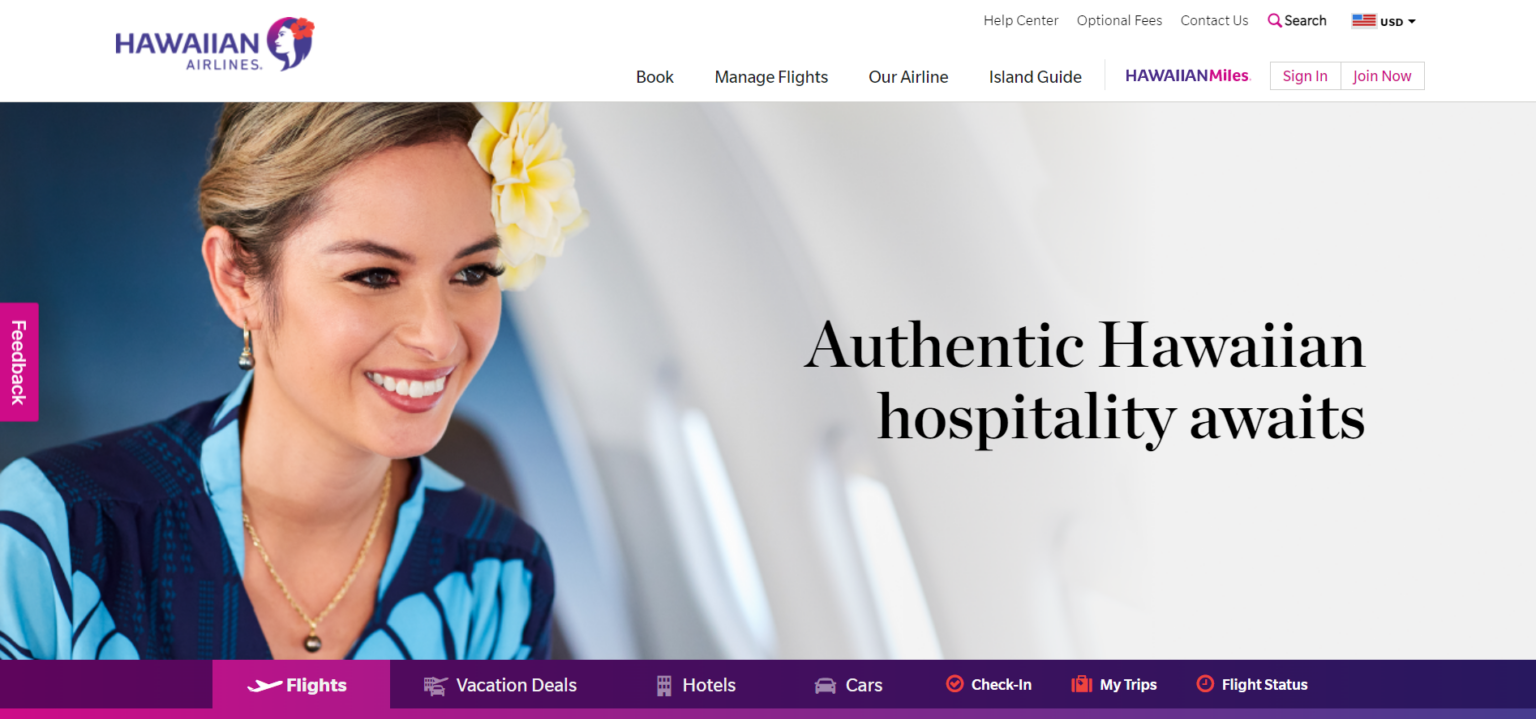Open the pink Feedback side tab
Screen dimensions: 1536x719
click(x=19, y=362)
